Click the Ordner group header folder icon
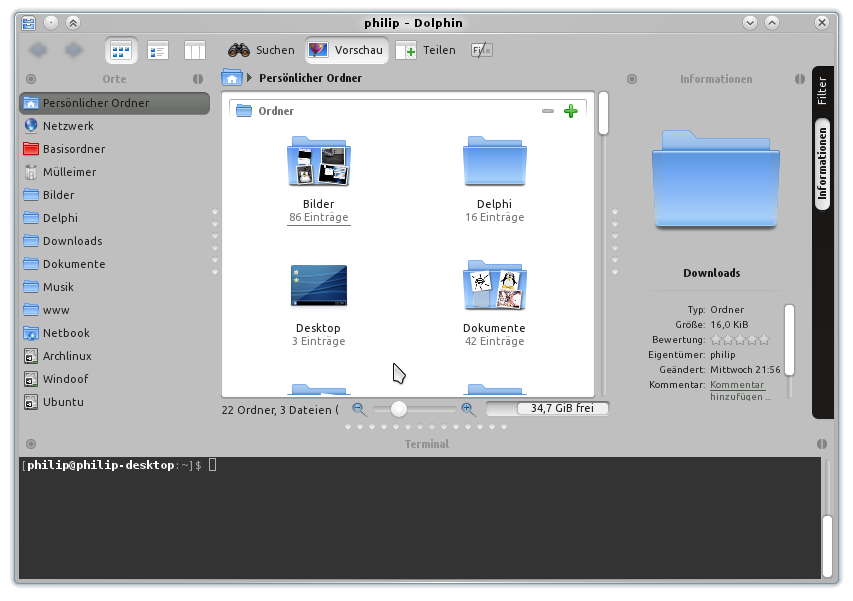Screen dimensions: 853x601 (244, 110)
